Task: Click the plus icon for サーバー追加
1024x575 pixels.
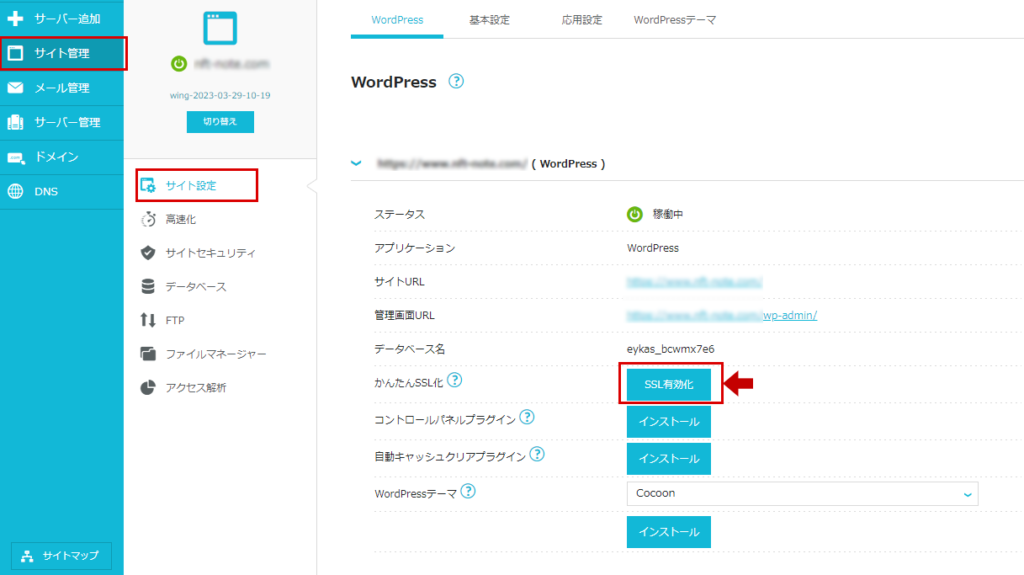Action: (15, 18)
